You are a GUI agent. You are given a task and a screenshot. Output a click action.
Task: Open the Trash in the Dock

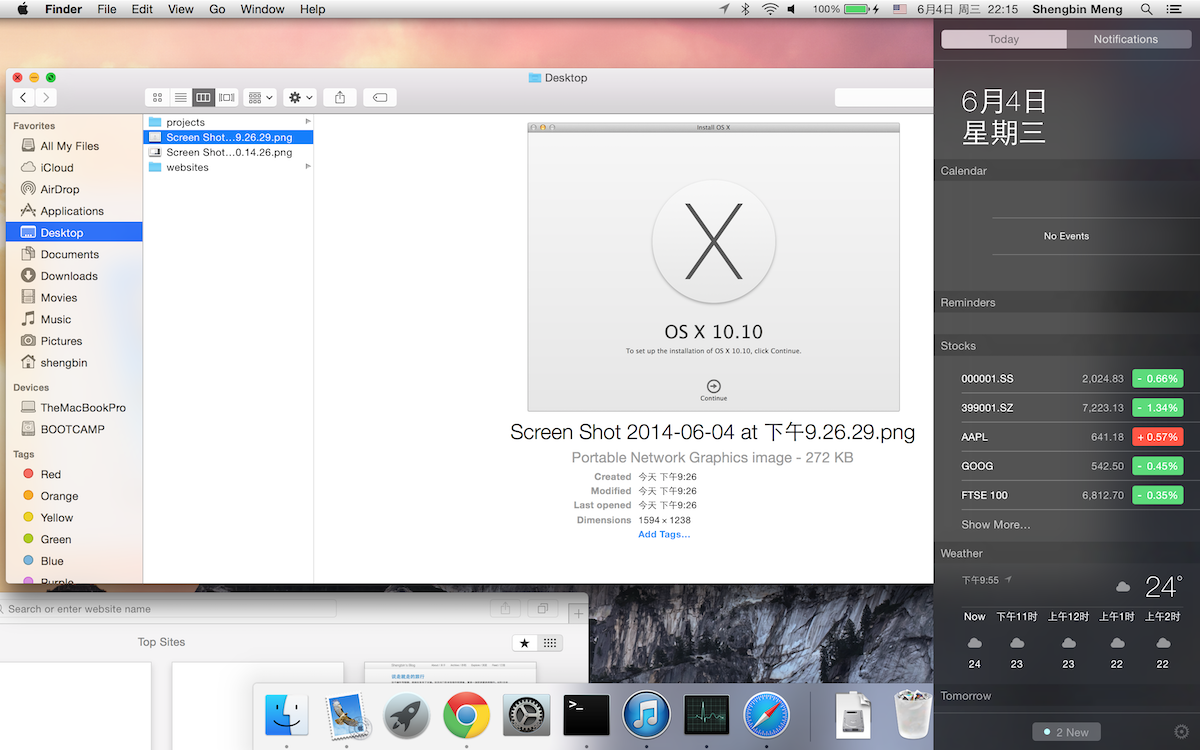pyautogui.click(x=912, y=715)
